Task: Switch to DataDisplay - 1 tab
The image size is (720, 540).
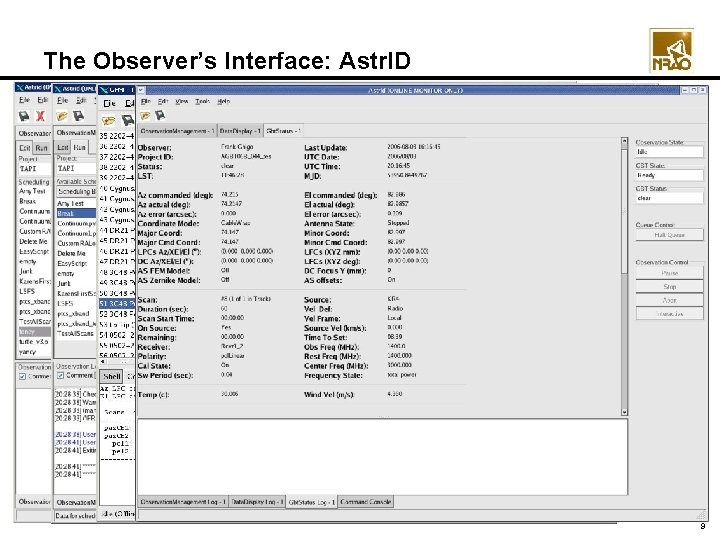Action: coord(240,131)
